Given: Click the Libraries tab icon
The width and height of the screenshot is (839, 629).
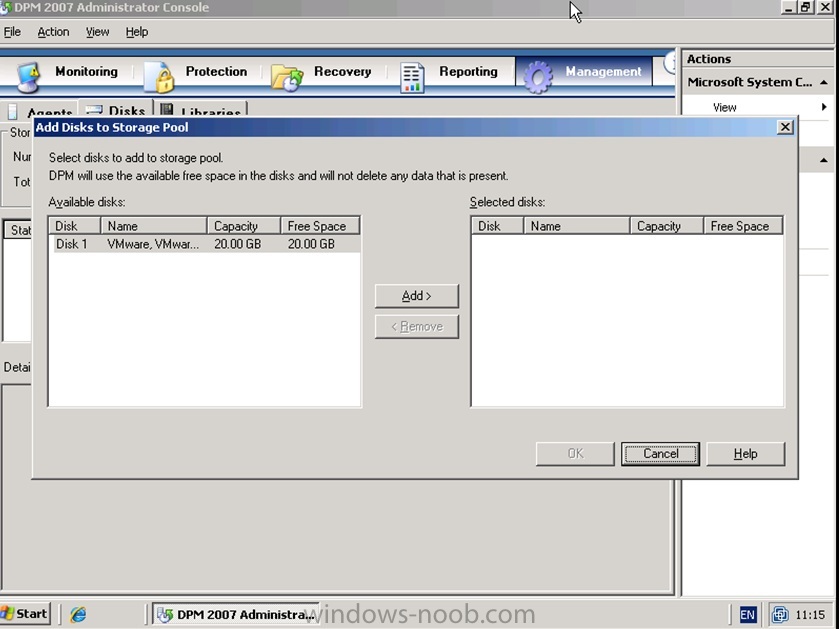Looking at the screenshot, I should [166, 109].
